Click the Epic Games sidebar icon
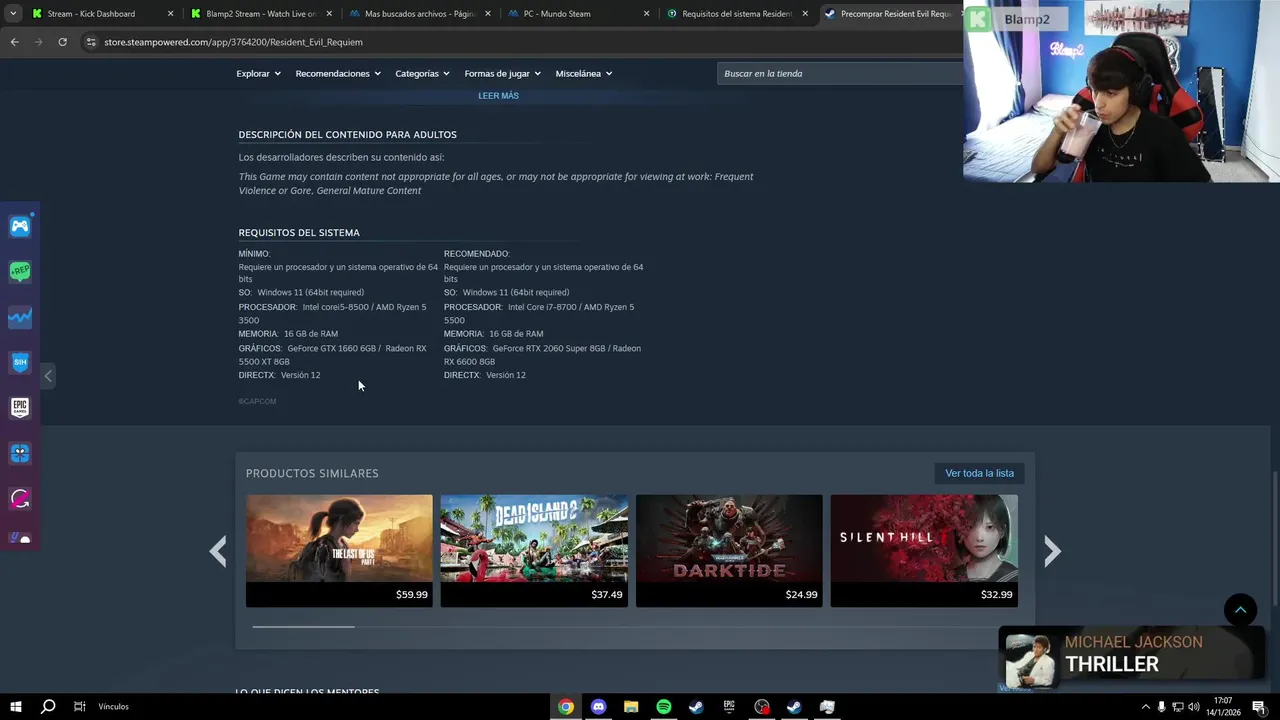 point(20,407)
